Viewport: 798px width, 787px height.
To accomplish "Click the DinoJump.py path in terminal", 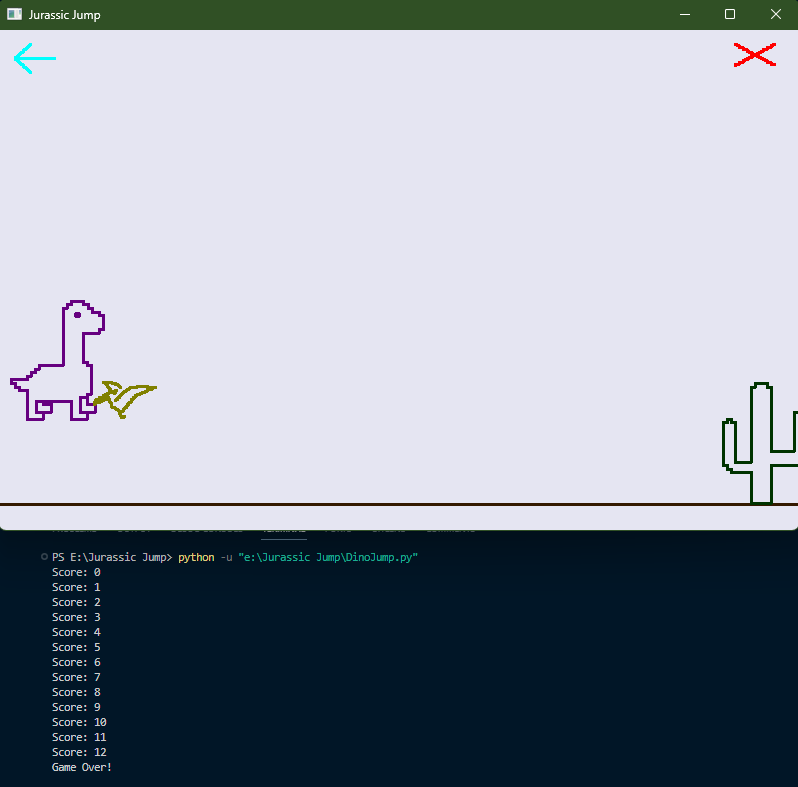I will pyautogui.click(x=328, y=557).
